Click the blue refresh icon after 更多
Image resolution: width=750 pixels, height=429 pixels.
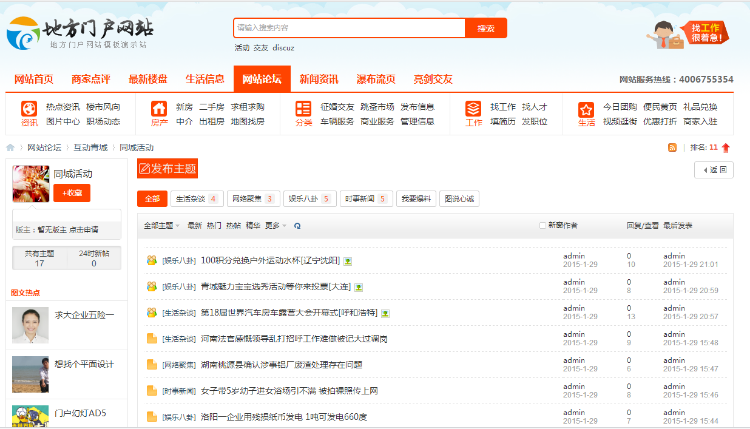pyautogui.click(x=297, y=226)
